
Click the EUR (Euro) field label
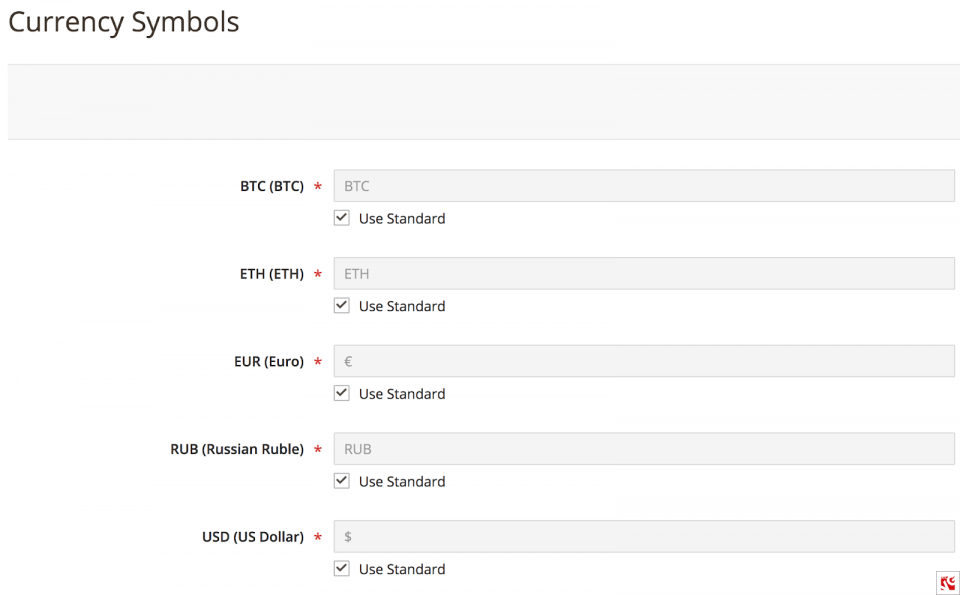click(267, 361)
